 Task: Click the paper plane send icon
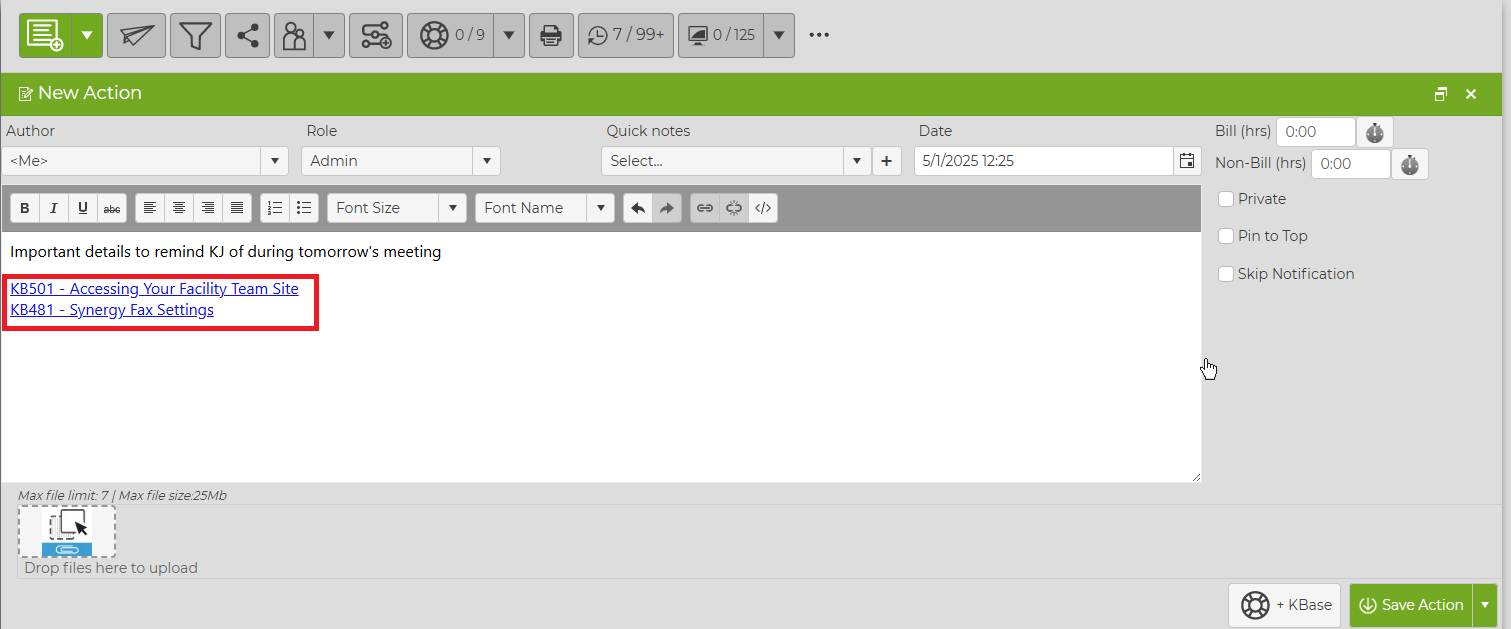pyautogui.click(x=136, y=36)
